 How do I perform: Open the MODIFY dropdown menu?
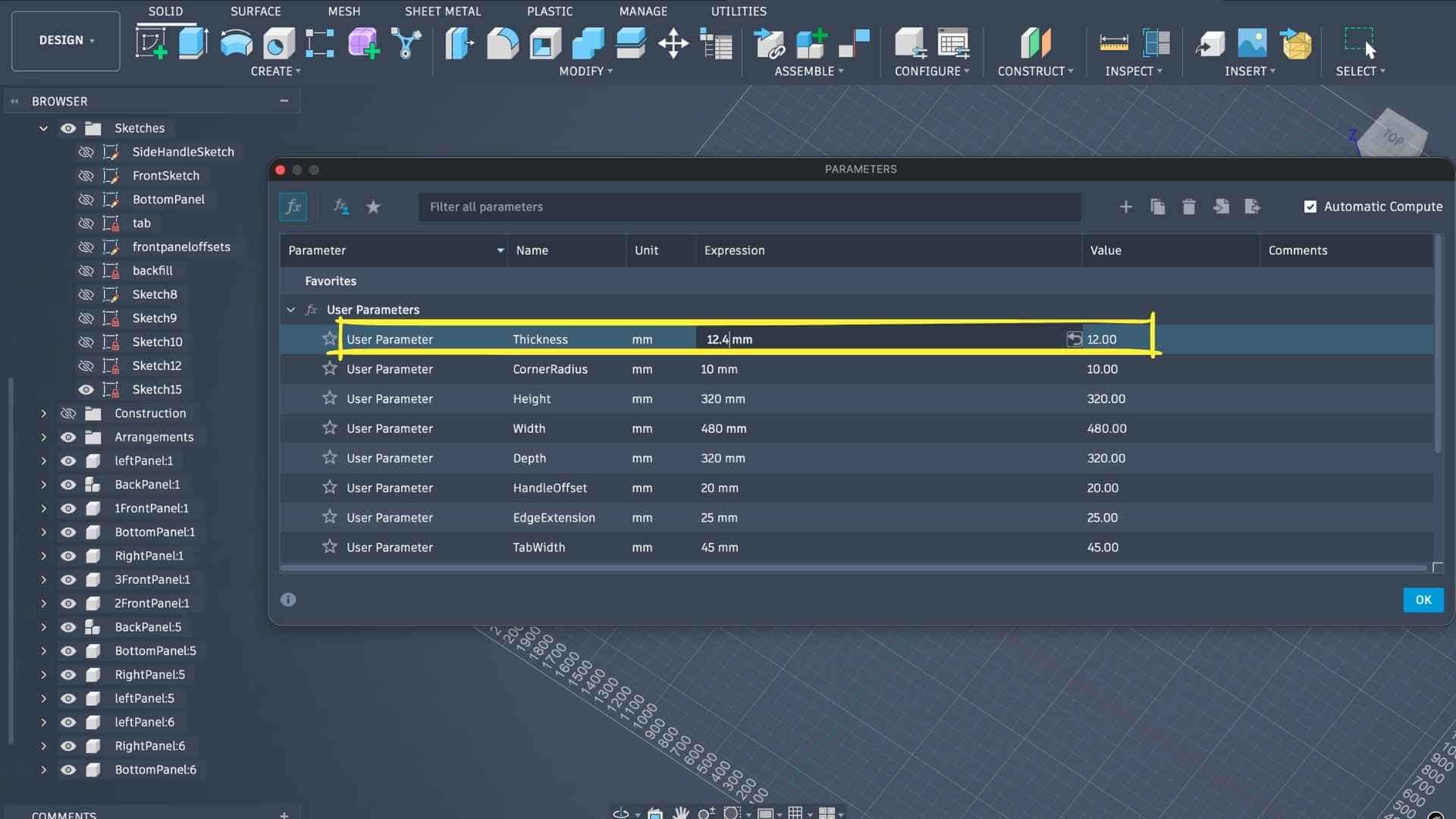(x=585, y=71)
